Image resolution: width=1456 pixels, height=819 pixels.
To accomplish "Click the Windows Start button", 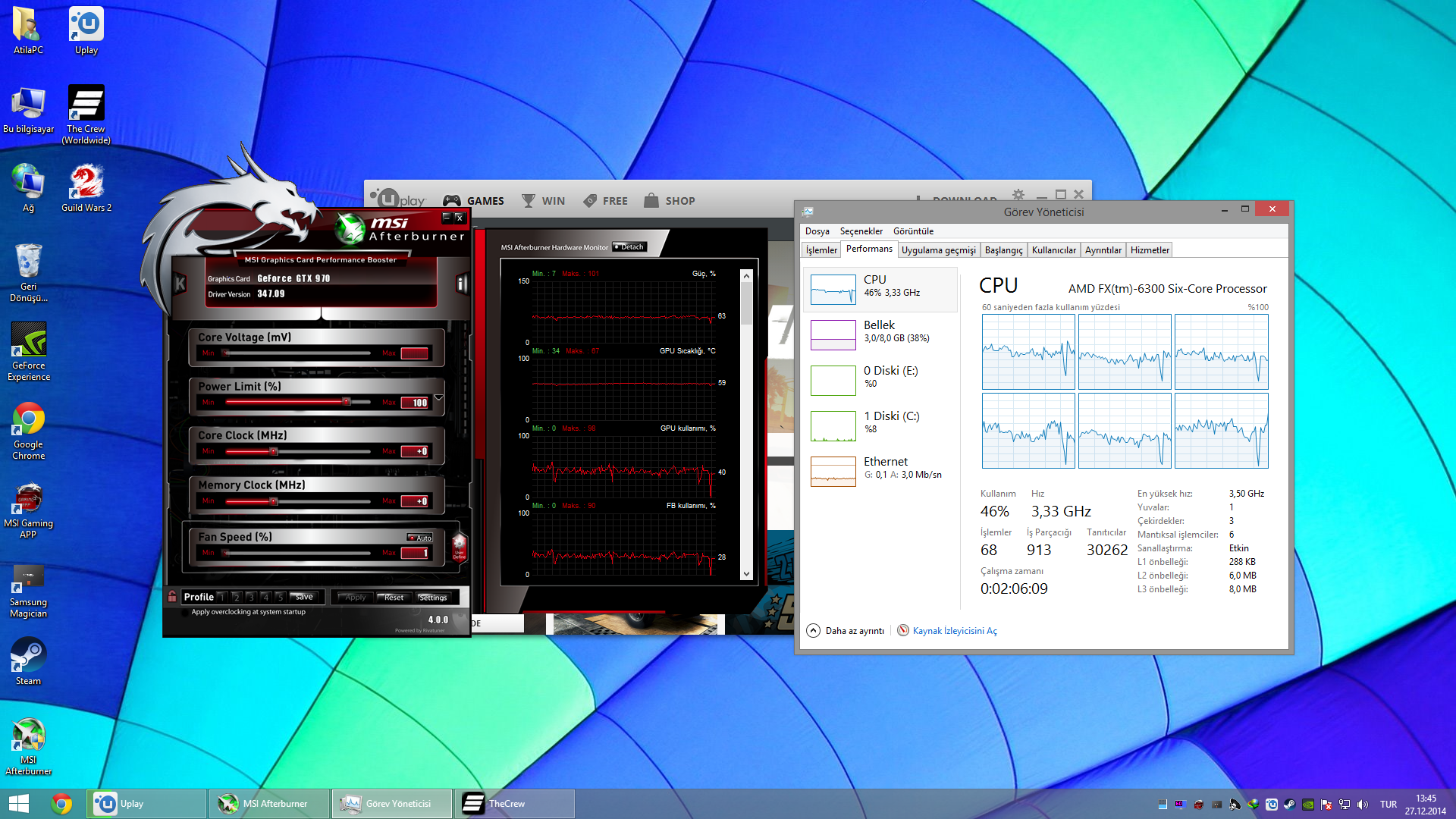I will pos(18,804).
